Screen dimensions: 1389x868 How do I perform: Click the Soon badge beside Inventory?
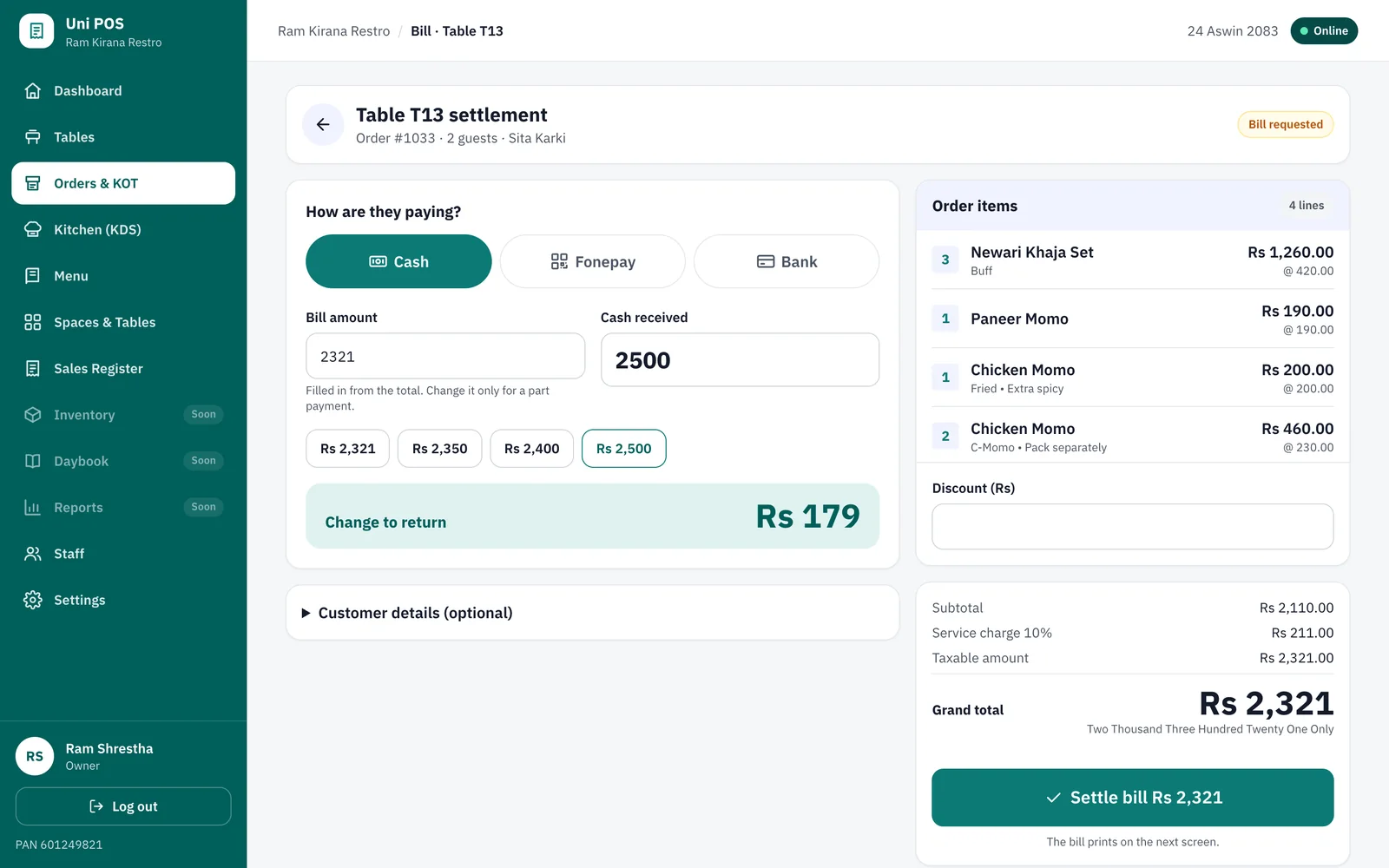pyautogui.click(x=204, y=415)
